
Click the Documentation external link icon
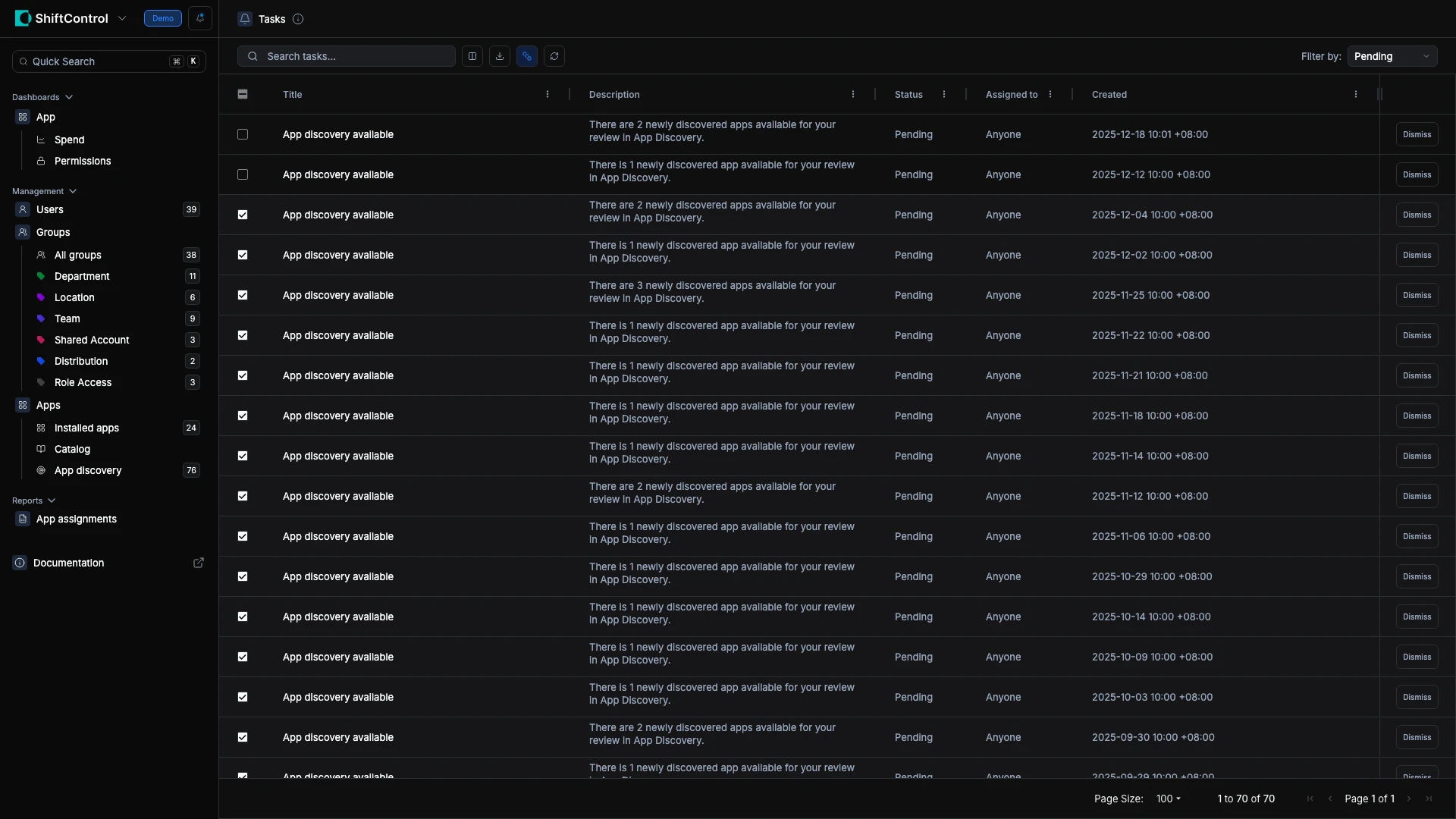point(199,563)
